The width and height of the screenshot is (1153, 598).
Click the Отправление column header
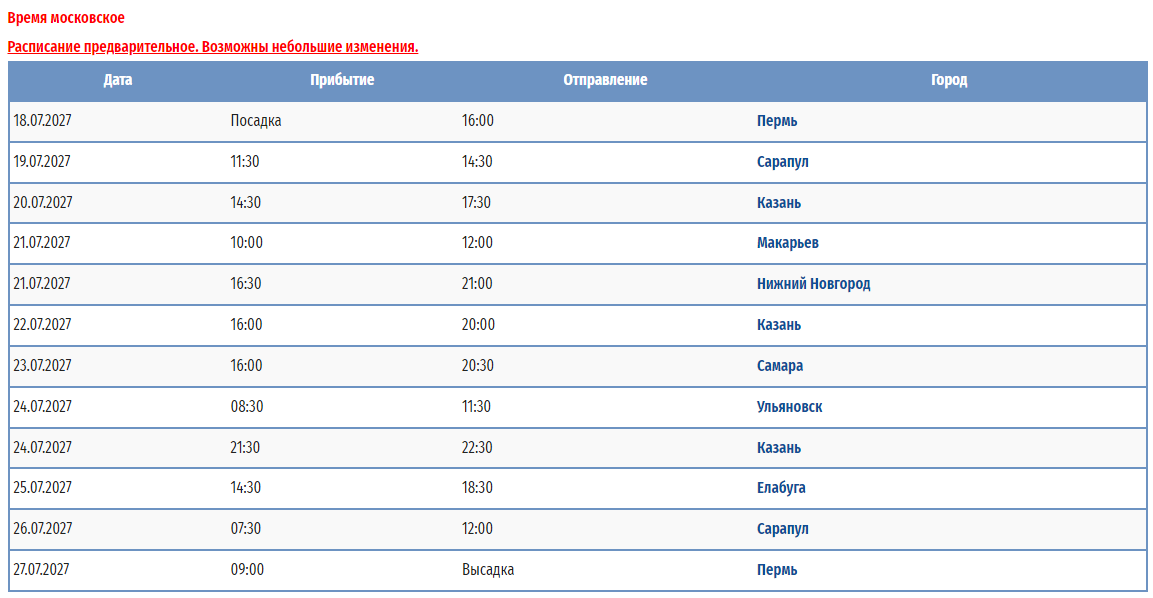tap(605, 80)
